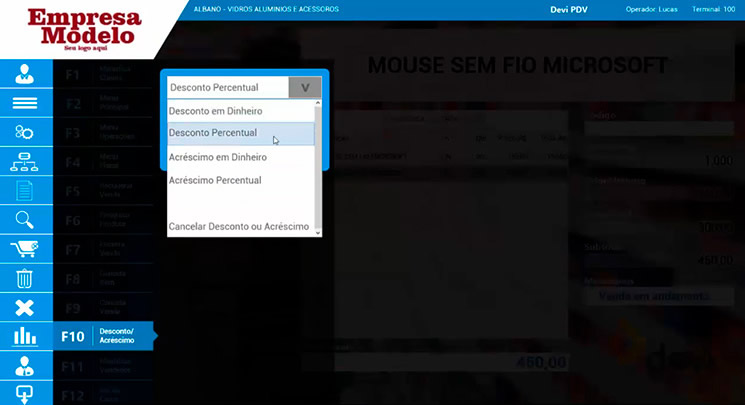Choose Acréscimo Percentual from the list
This screenshot has width=745, height=405.
tap(241, 180)
